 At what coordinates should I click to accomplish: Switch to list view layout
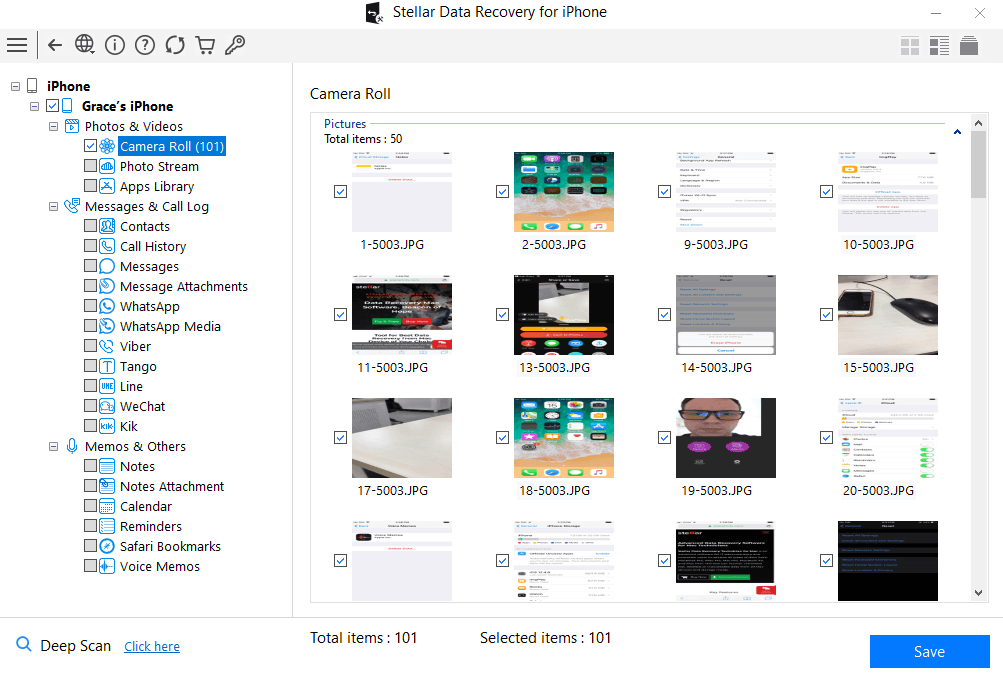click(939, 46)
